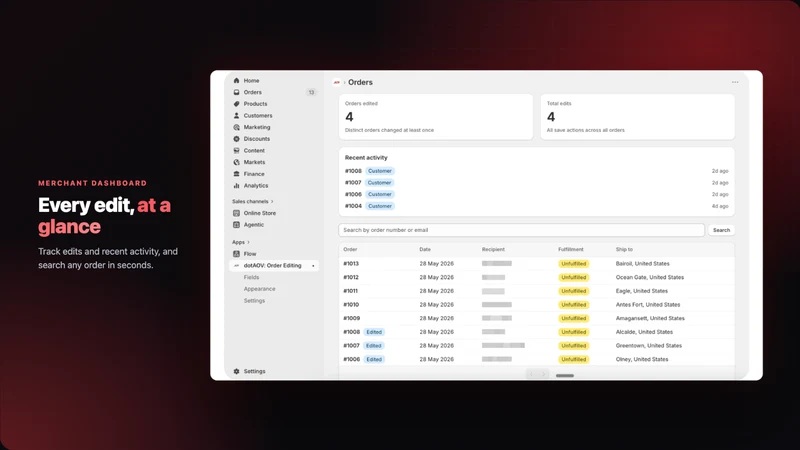
Task: Click the Recipient column header
Action: coord(493,249)
